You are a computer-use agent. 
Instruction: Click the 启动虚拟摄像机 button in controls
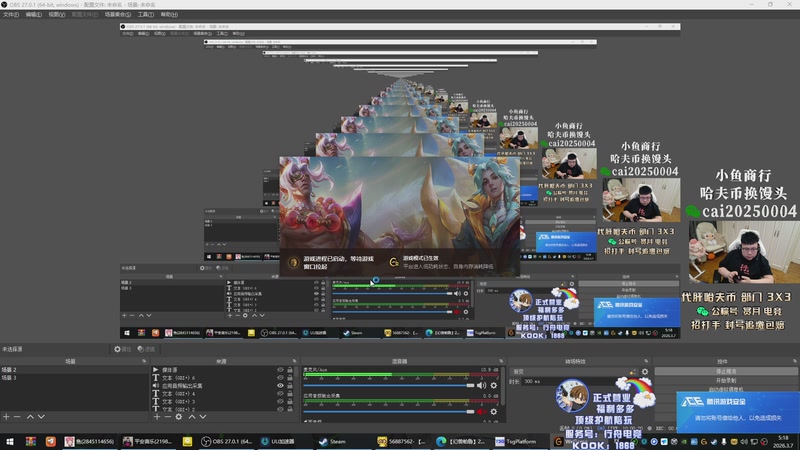[726, 389]
